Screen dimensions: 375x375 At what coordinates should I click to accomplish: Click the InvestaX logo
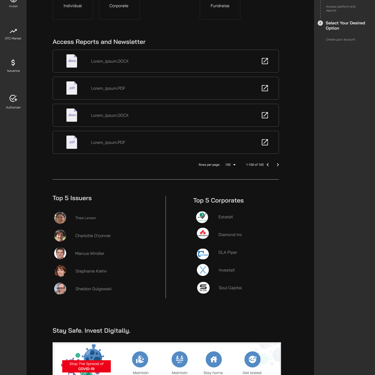pyautogui.click(x=203, y=270)
